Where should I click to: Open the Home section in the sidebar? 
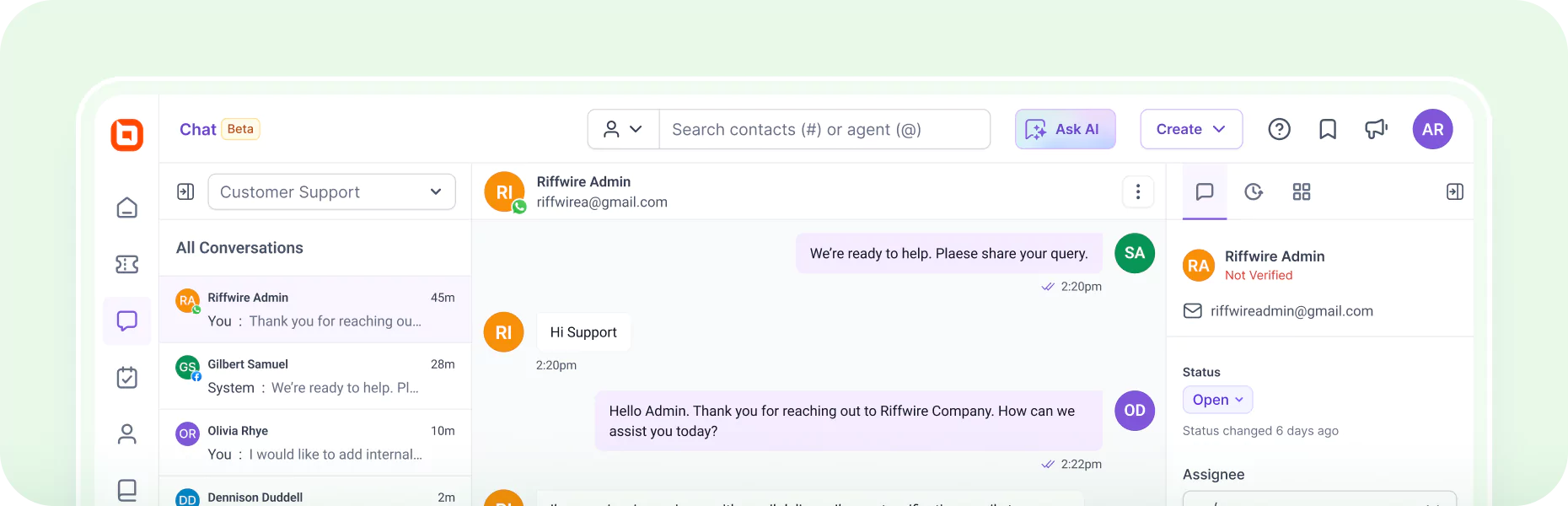(126, 207)
